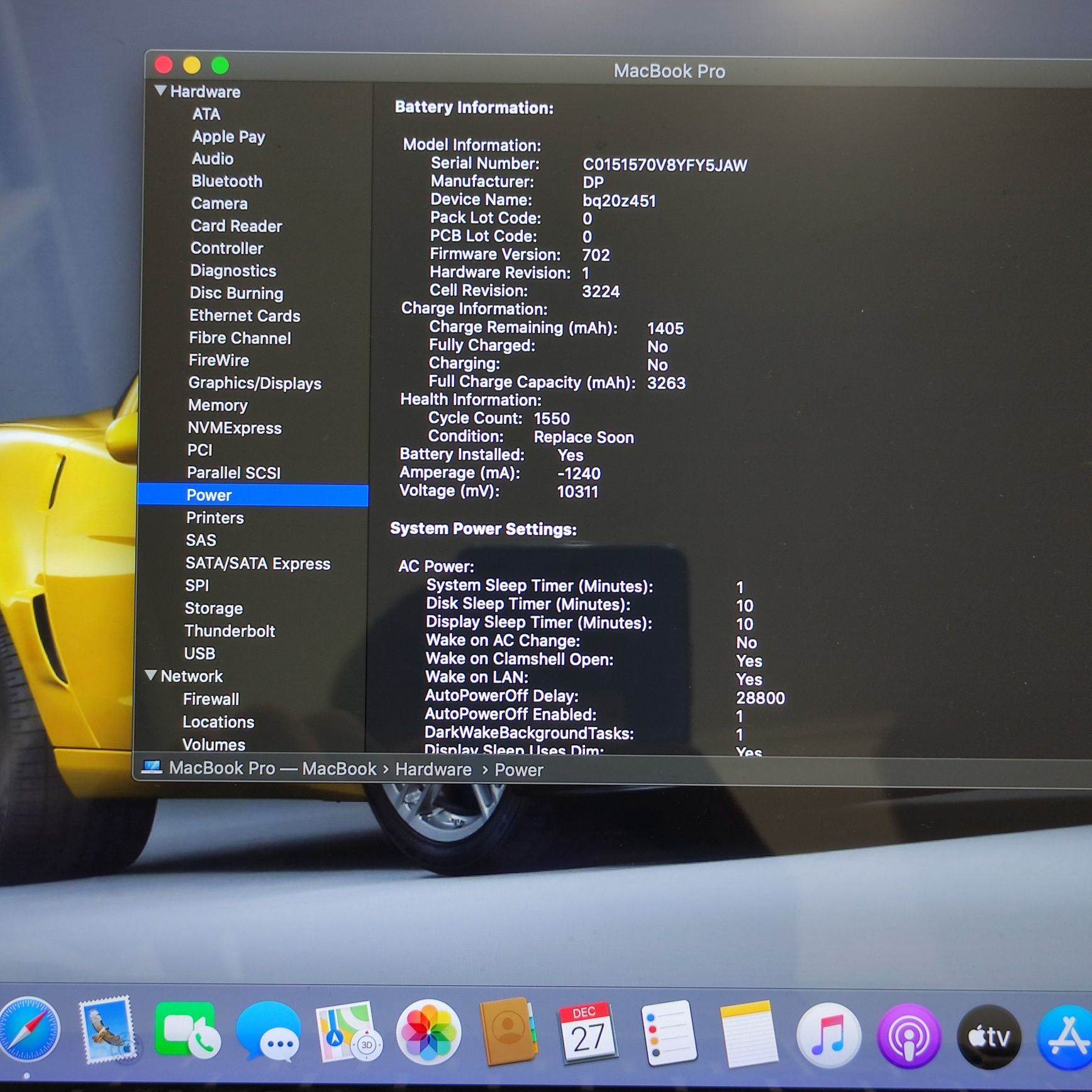
Task: Select Printers in the sidebar
Action: (x=214, y=518)
